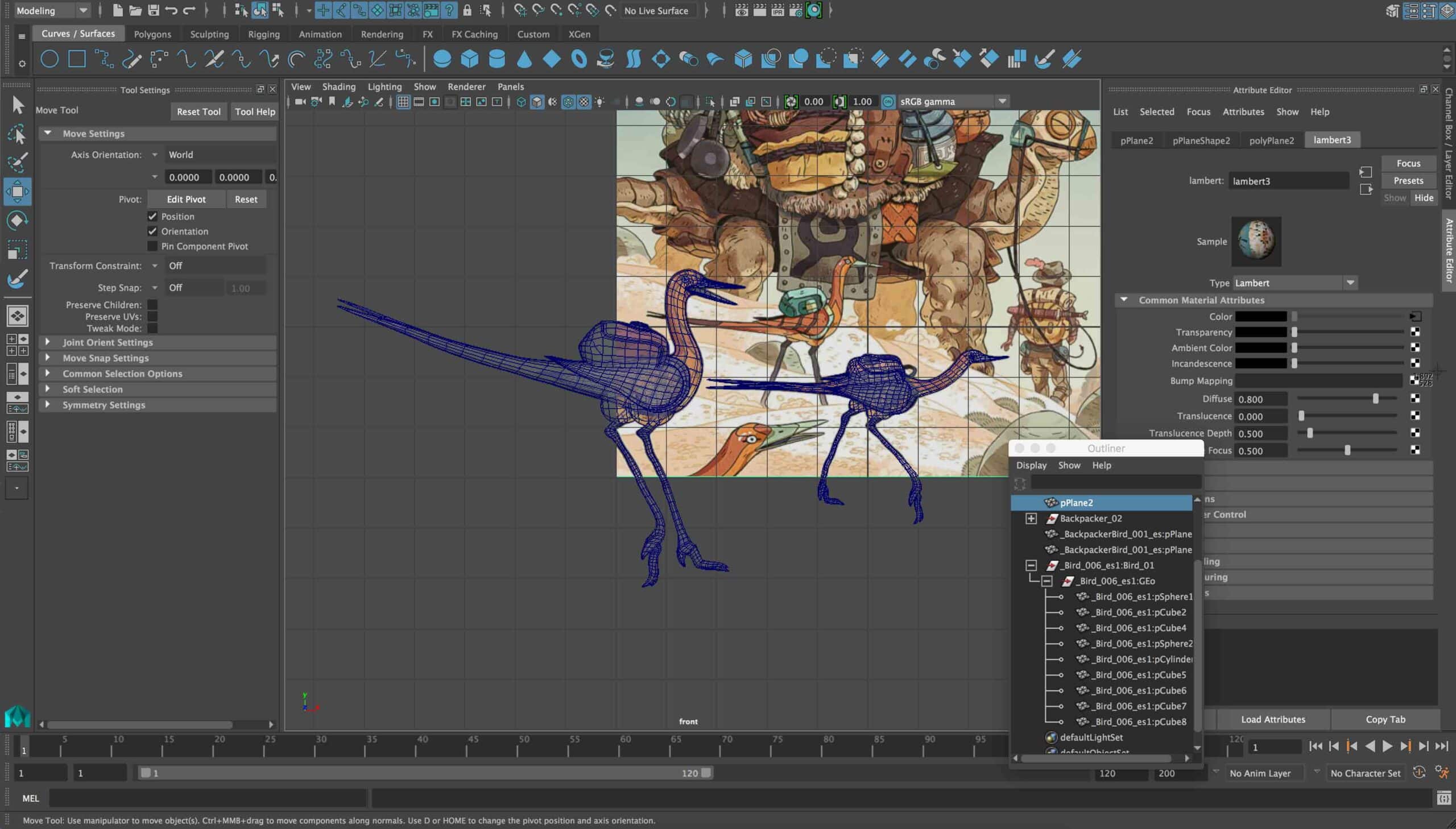Click the Diffuse slider handle
This screenshot has height=829, width=1456.
tap(1375, 399)
